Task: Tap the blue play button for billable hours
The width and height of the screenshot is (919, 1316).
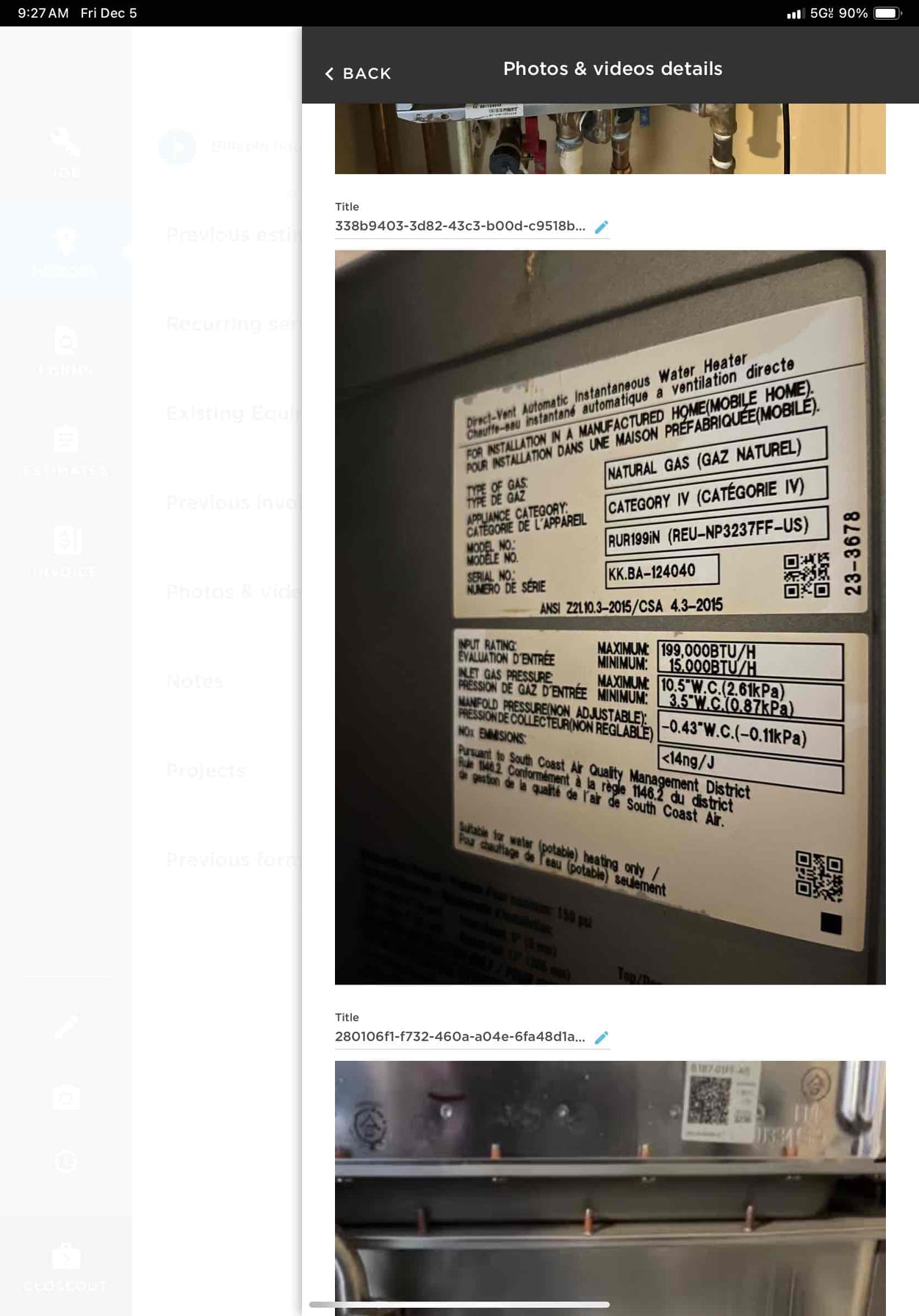Action: point(177,146)
